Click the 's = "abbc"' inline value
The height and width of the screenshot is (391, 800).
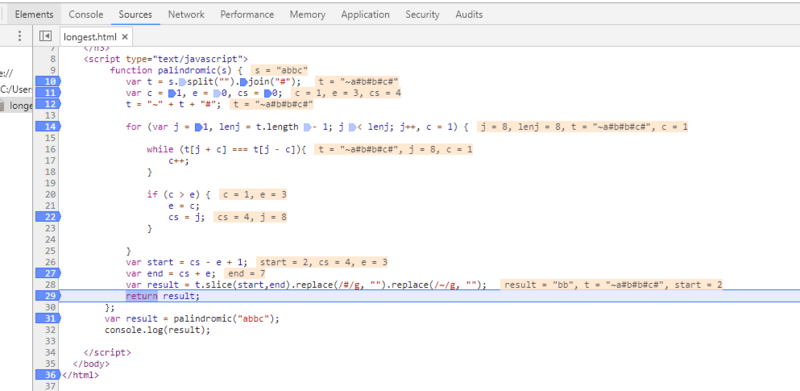280,70
